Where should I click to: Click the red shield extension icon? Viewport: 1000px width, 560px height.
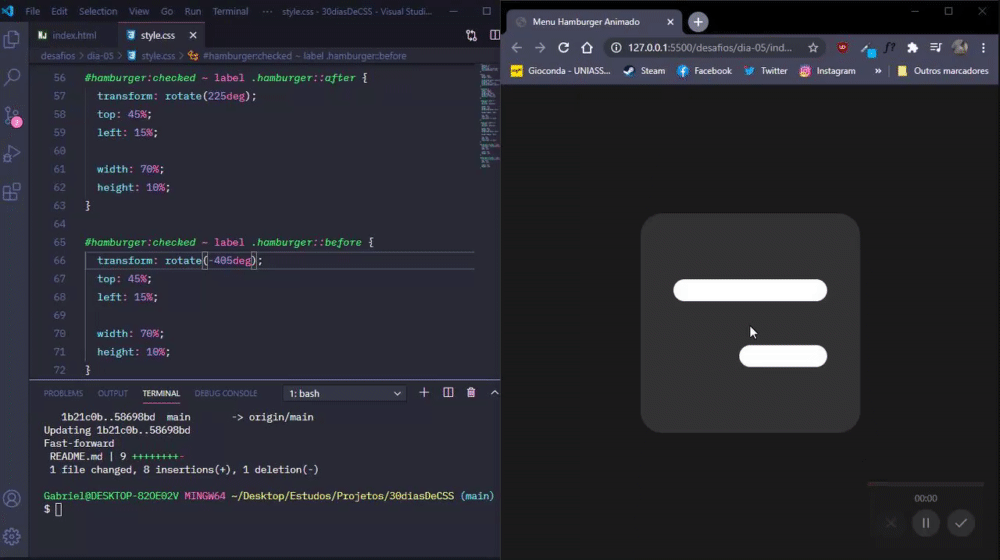point(842,48)
